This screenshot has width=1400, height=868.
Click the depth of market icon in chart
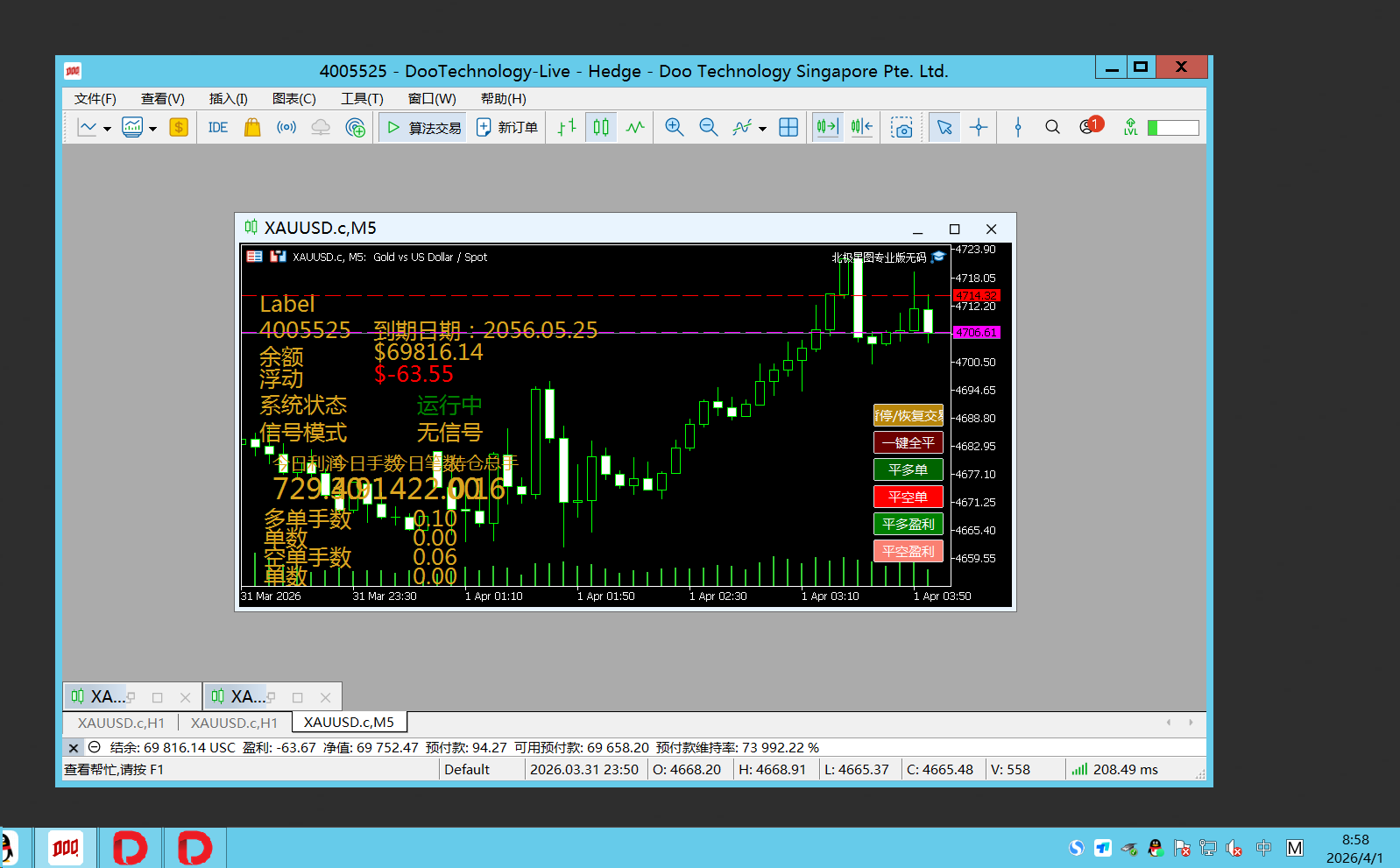pyautogui.click(x=279, y=257)
